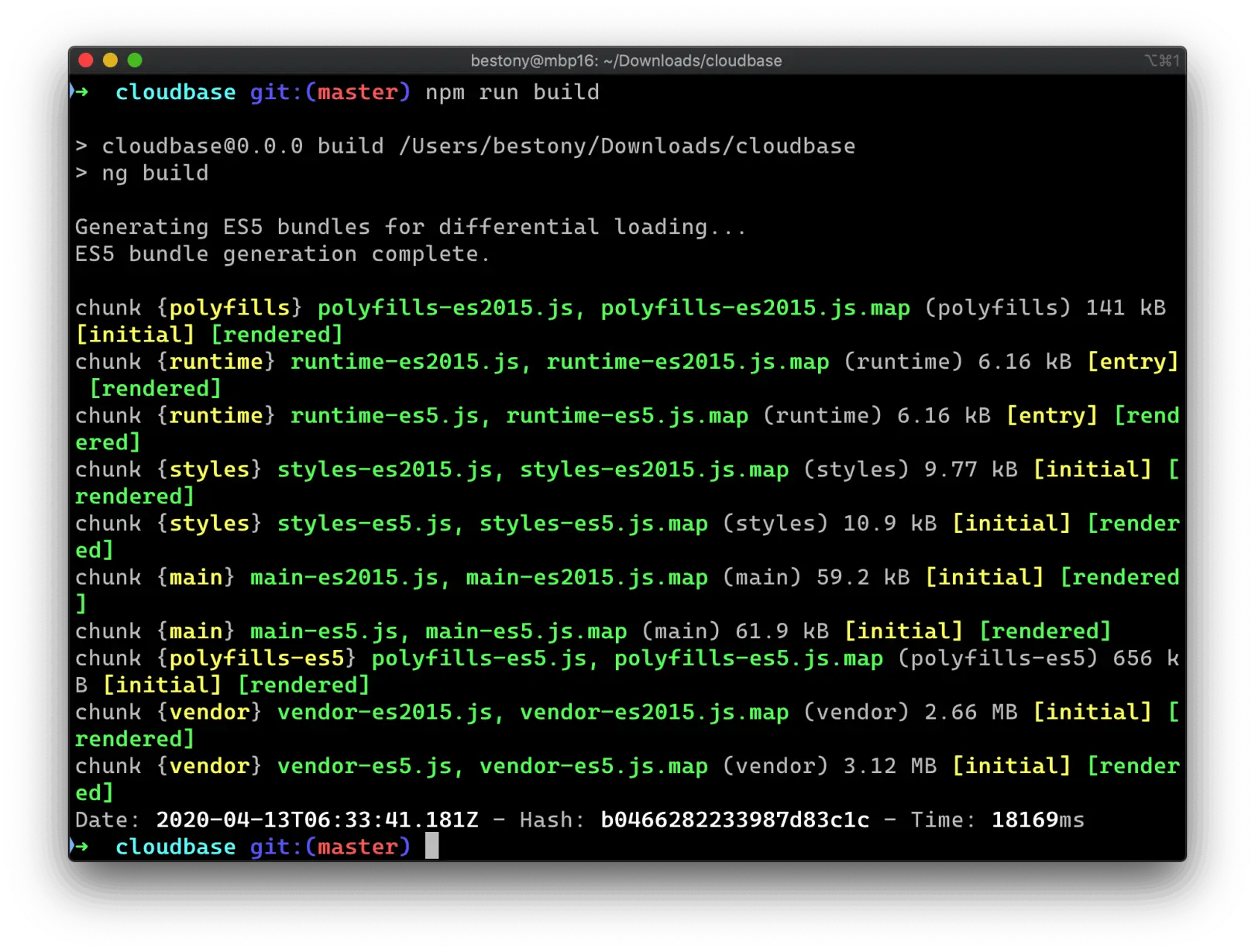
Task: Click the '141 kB' polyfills size
Action: coord(1126,308)
